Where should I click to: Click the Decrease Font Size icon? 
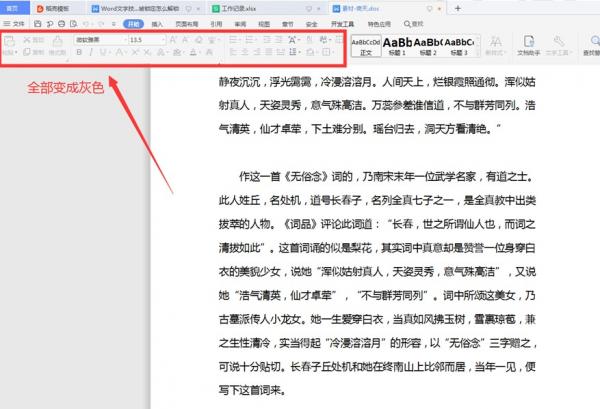pos(185,40)
